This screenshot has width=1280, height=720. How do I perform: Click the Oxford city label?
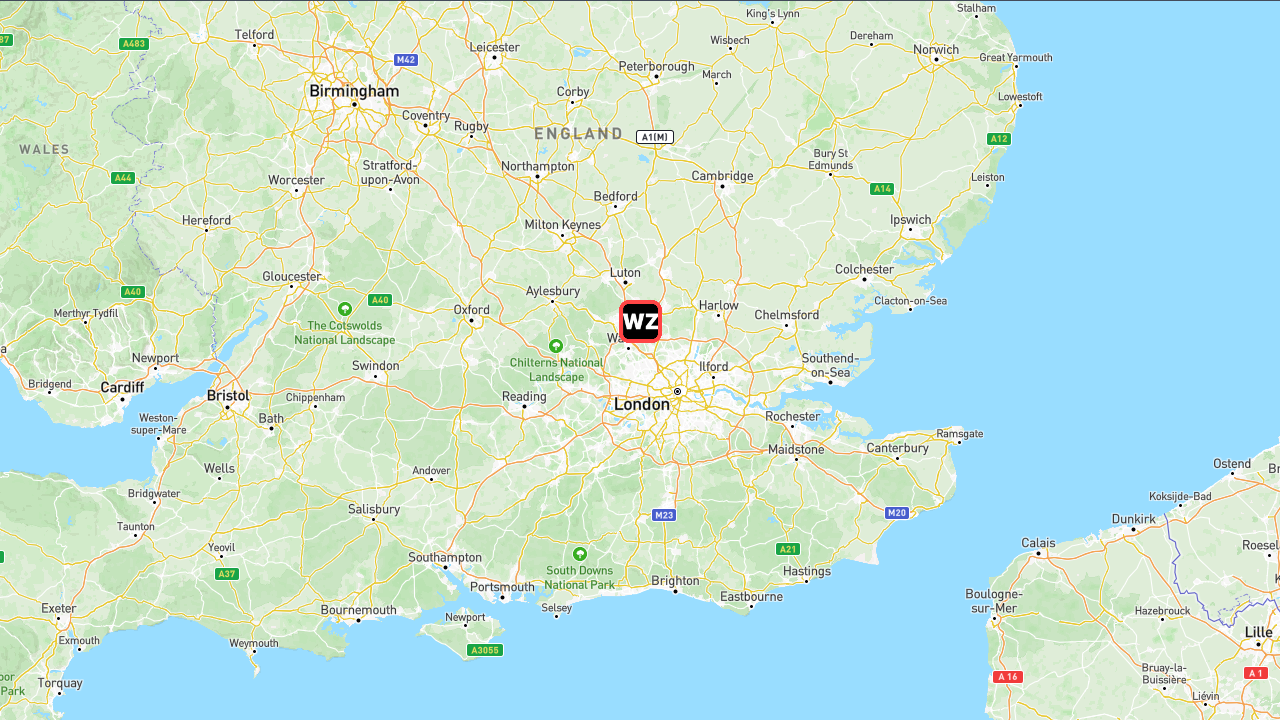471,310
